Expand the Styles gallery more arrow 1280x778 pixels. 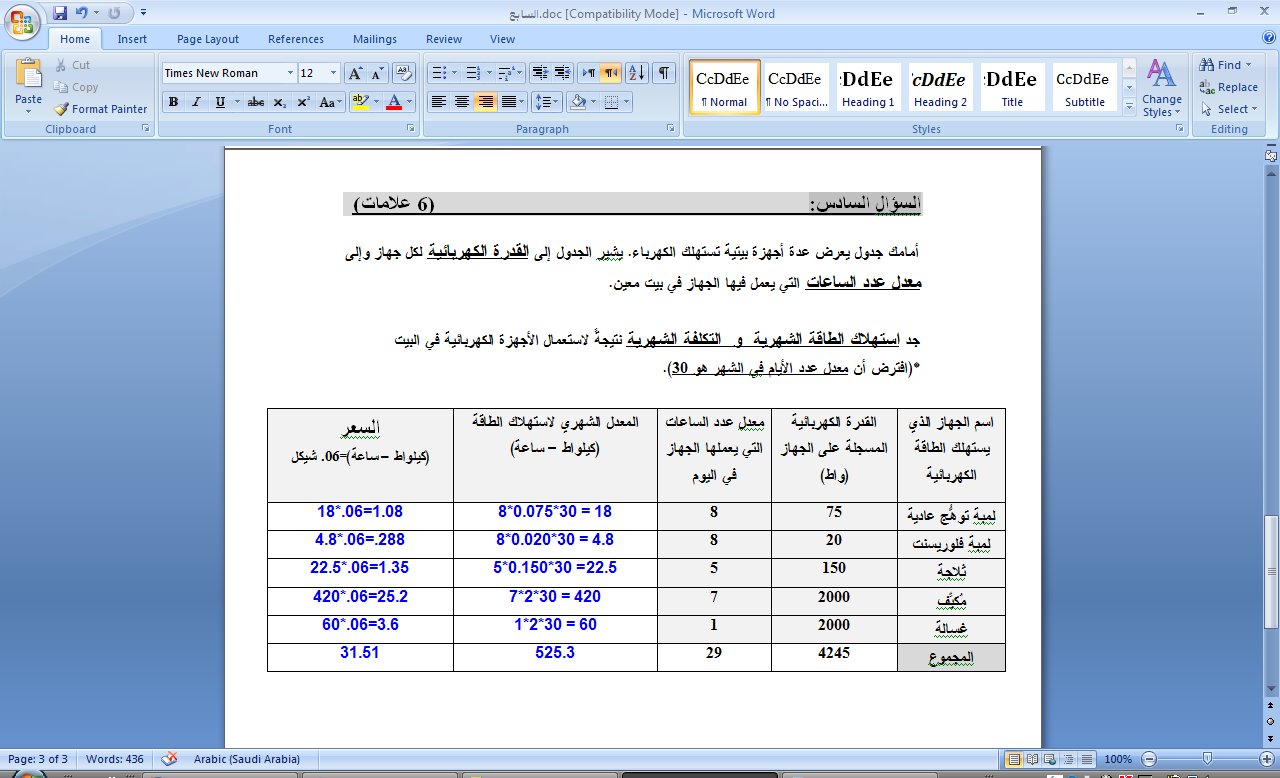click(1129, 106)
